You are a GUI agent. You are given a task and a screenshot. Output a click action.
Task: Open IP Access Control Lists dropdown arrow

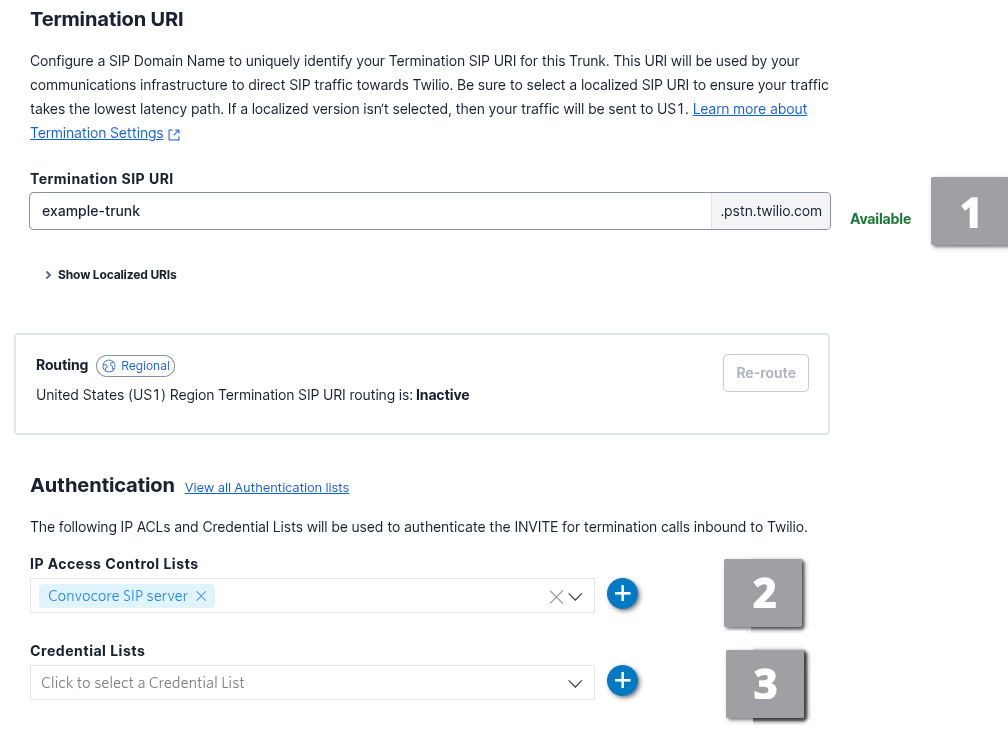tap(576, 597)
